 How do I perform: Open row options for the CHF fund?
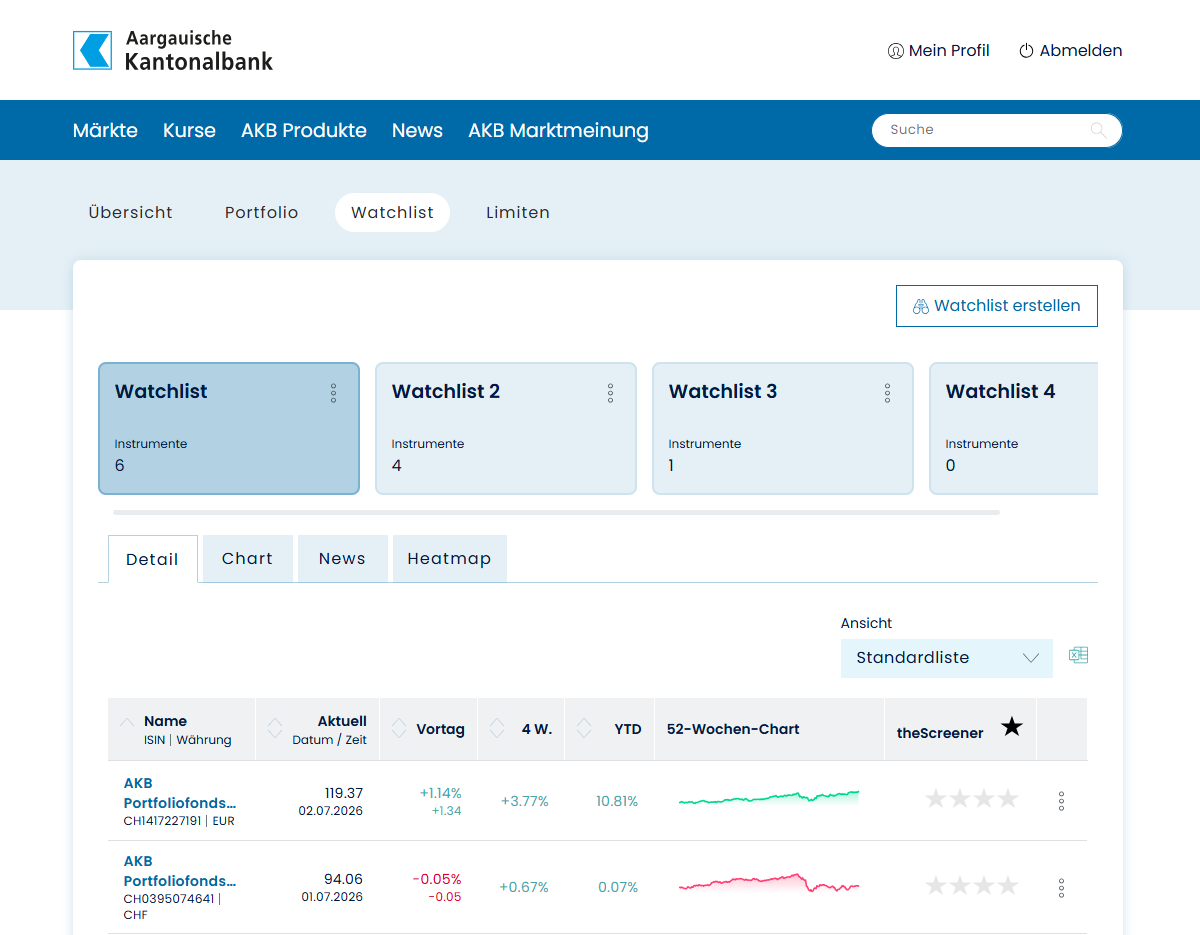pyautogui.click(x=1061, y=888)
